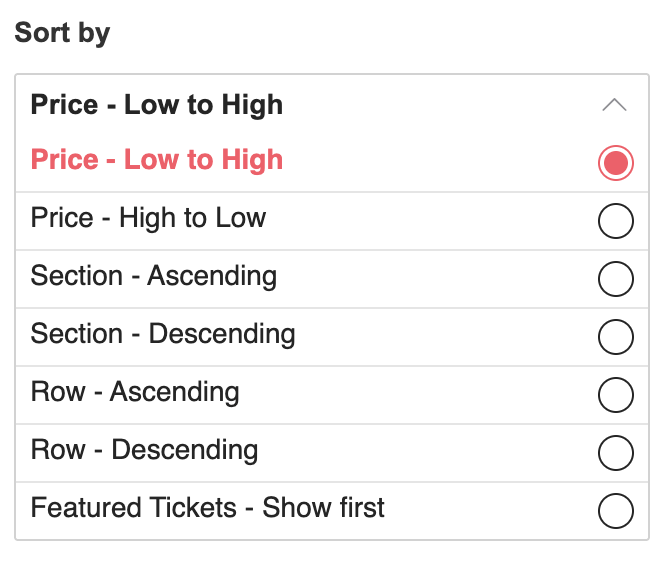
Task: Click the bold Price - Low to High header
Action: (x=157, y=105)
